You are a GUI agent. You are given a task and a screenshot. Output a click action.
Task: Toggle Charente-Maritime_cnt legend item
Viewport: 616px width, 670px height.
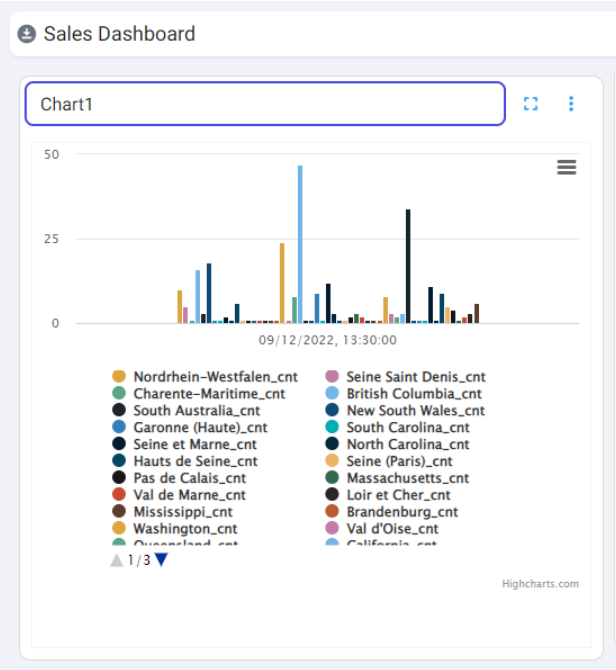click(x=199, y=394)
